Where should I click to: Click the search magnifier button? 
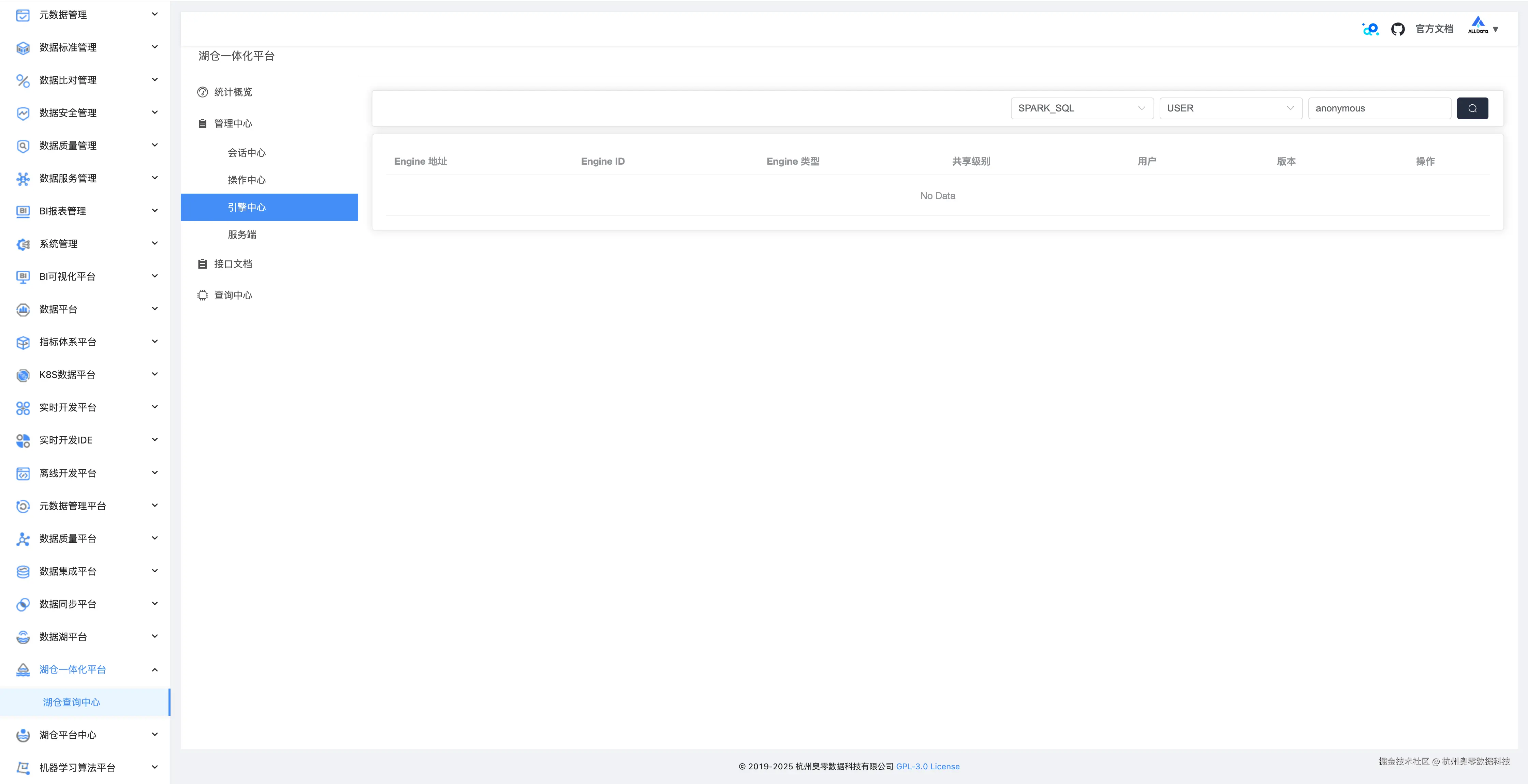click(1472, 108)
